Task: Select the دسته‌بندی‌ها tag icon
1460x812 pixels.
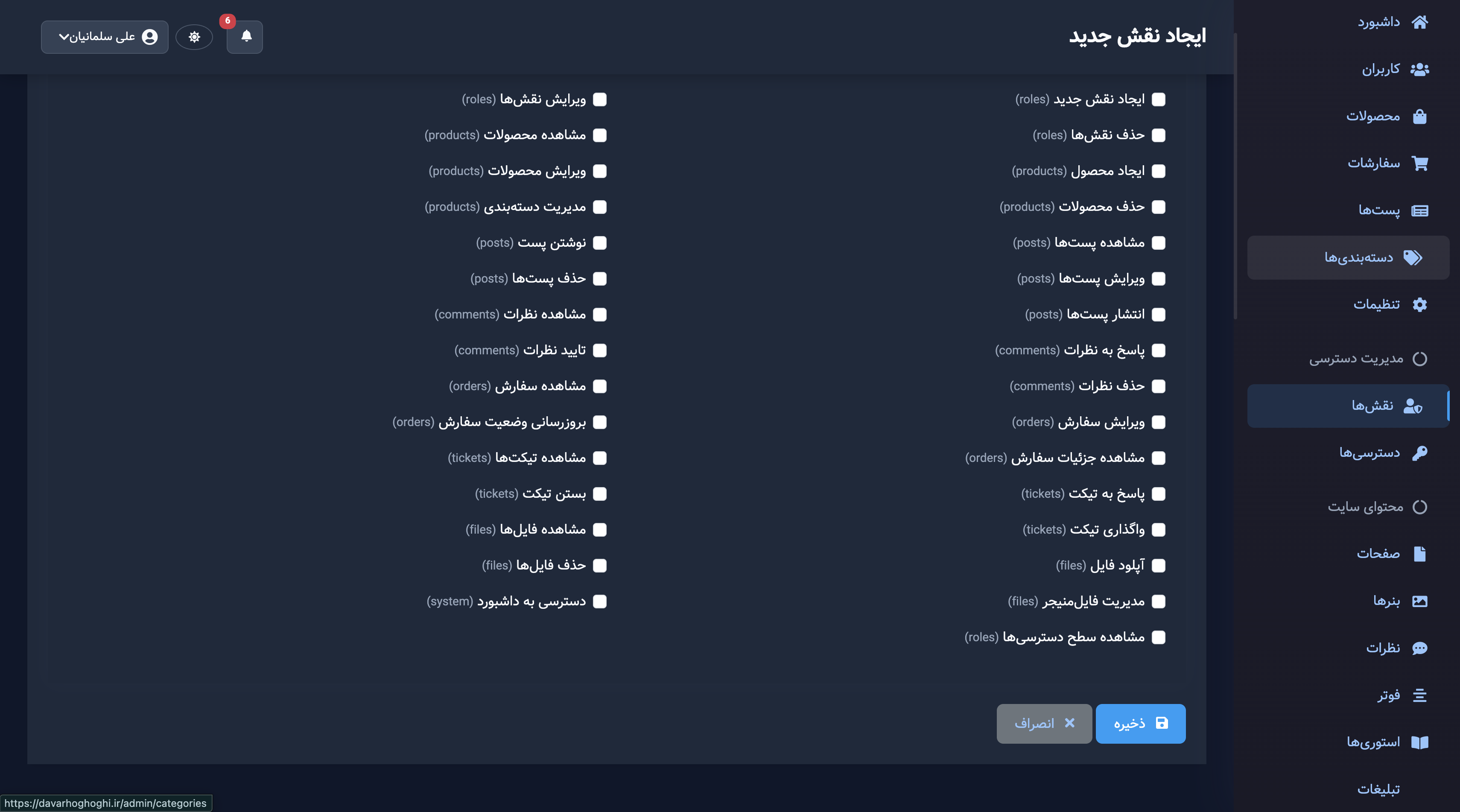Action: point(1413,257)
